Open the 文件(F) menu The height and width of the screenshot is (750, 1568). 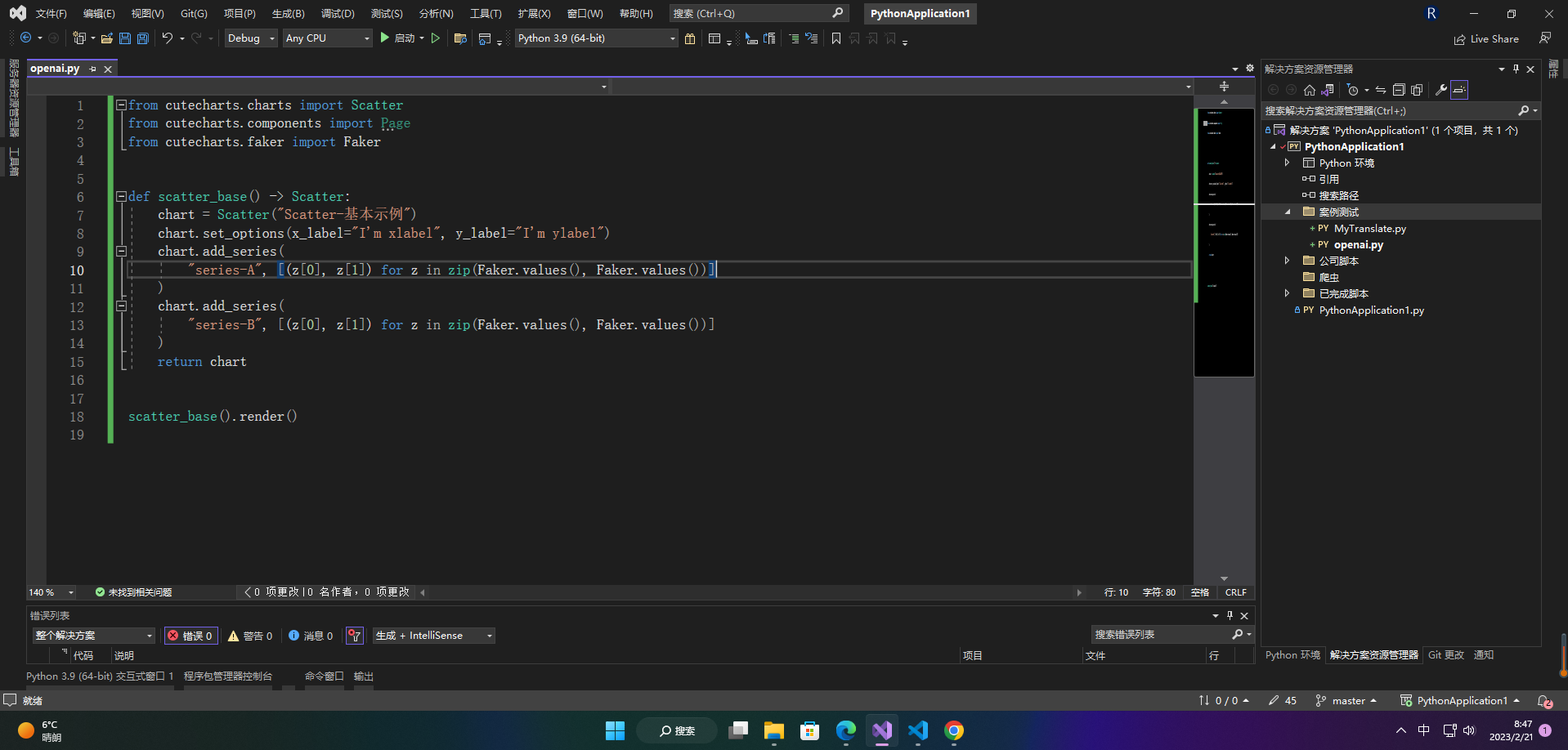[51, 14]
